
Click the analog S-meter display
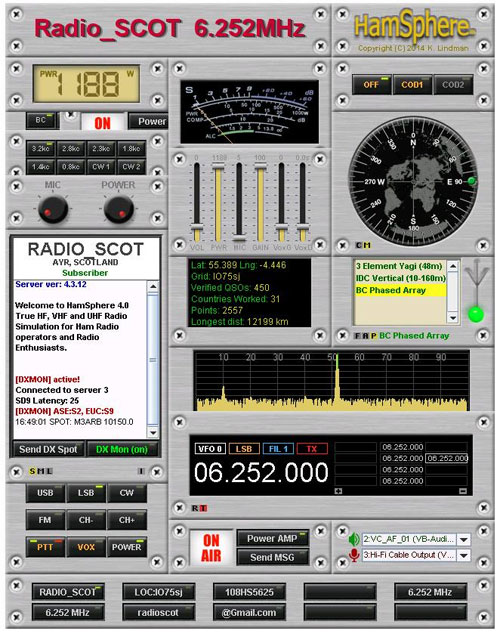point(249,112)
